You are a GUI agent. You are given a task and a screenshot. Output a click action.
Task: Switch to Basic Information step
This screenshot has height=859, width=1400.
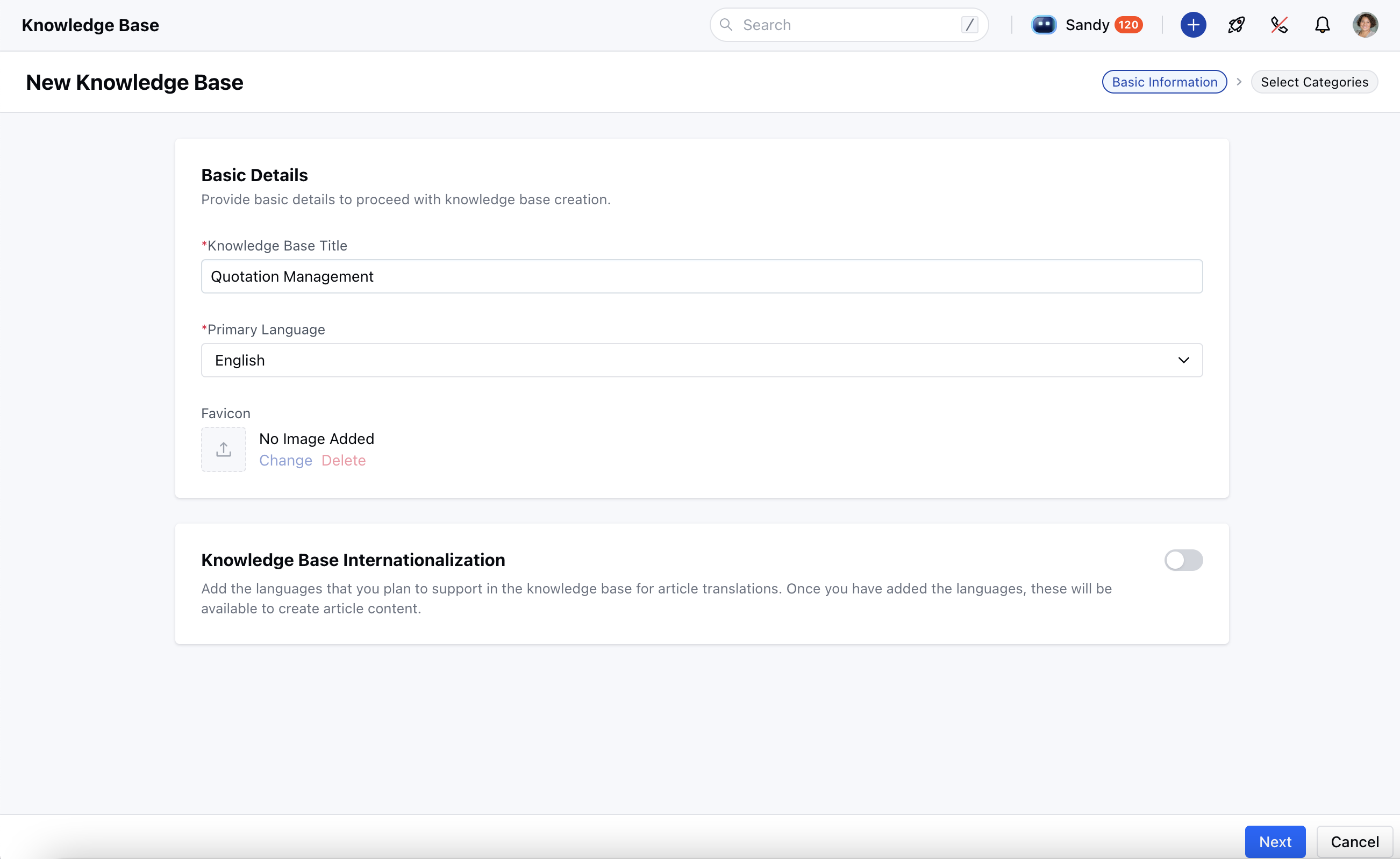(1164, 82)
